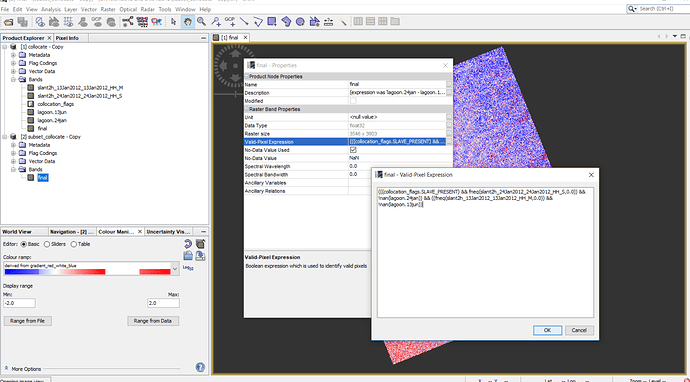Click import colour palette folder icon
690x382 pixels.
[x=188, y=256]
